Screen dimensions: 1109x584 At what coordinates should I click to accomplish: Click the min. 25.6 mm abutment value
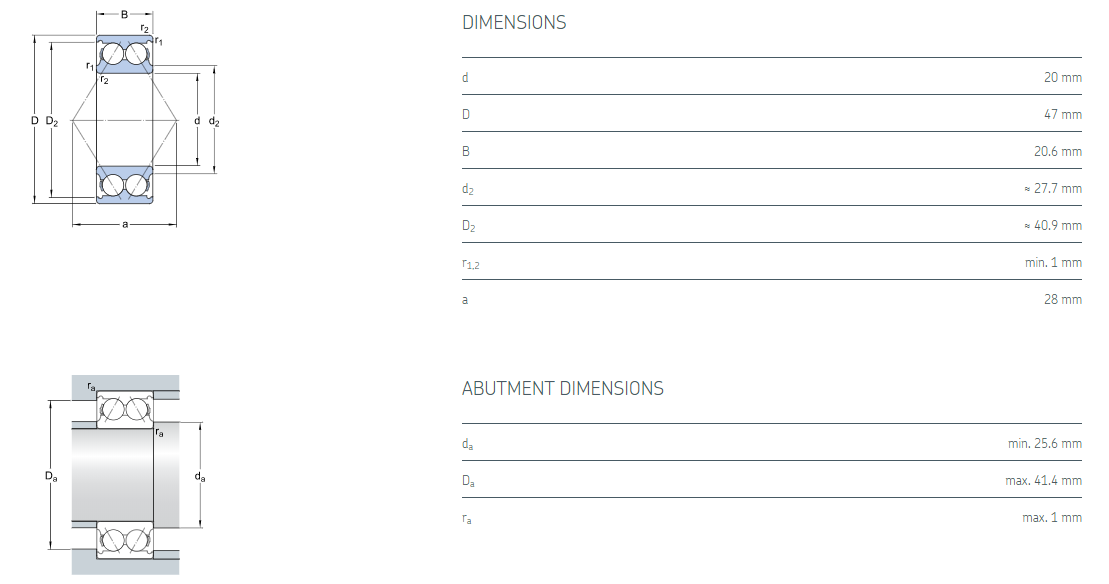[1045, 443]
